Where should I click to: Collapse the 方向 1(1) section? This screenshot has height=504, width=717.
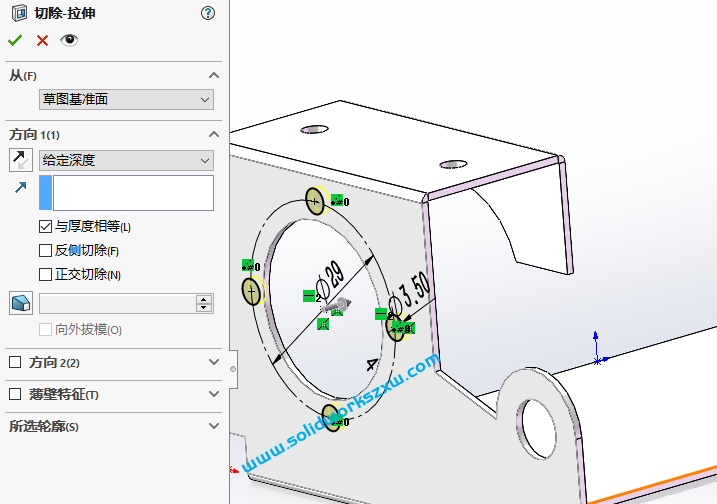214,134
